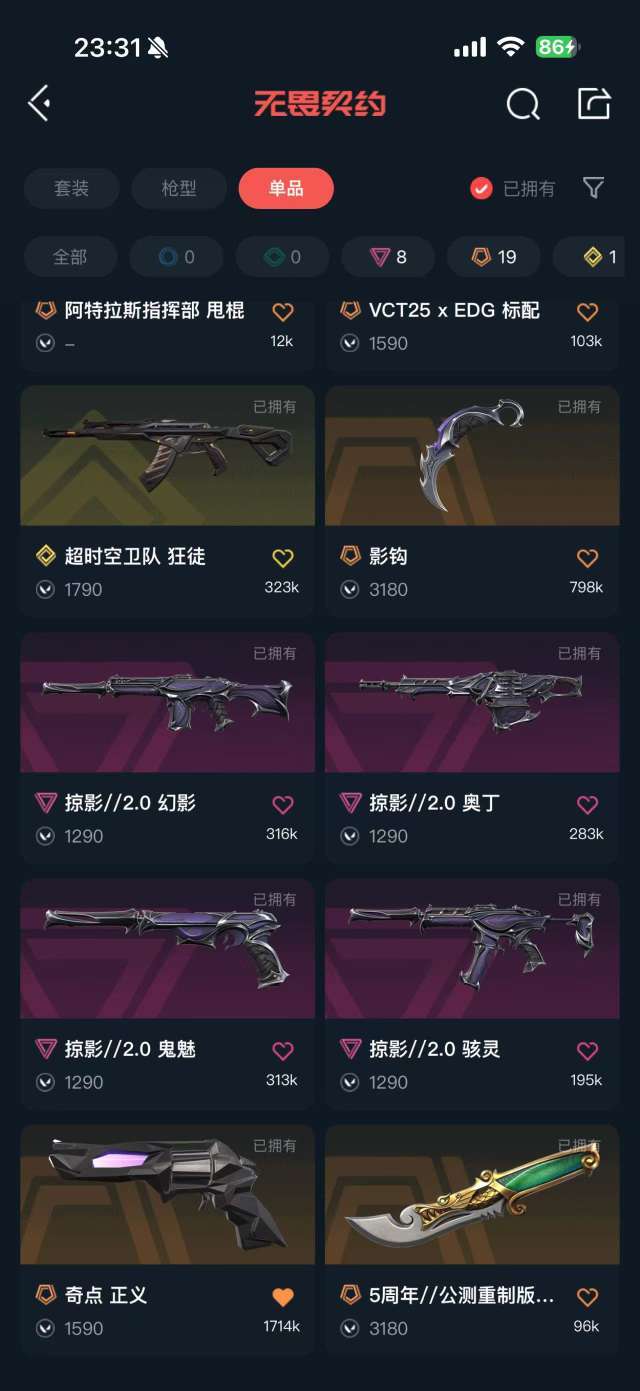Open the 影钩 karambit knife thumbnail

(472, 456)
